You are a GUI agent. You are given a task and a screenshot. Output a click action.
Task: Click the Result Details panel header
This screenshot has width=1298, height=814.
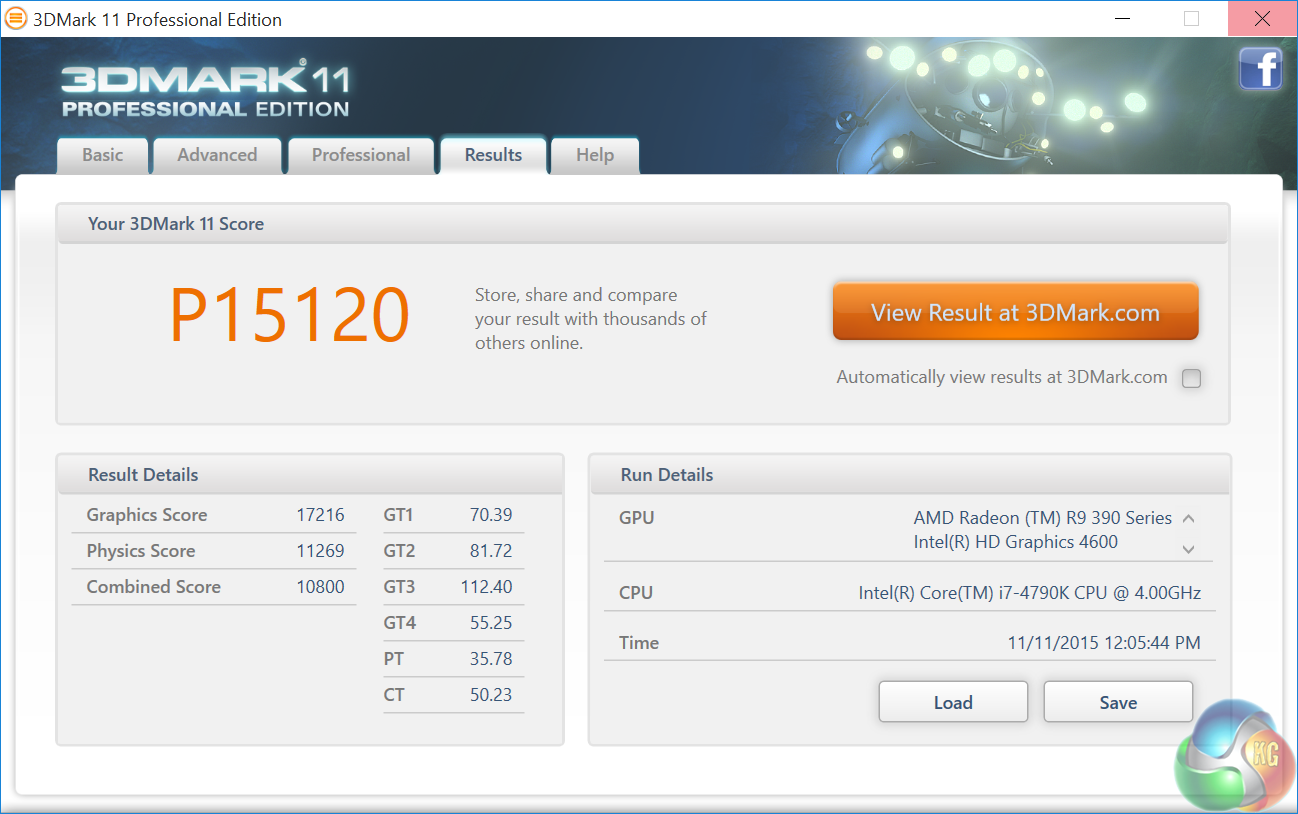pyautogui.click(x=311, y=475)
